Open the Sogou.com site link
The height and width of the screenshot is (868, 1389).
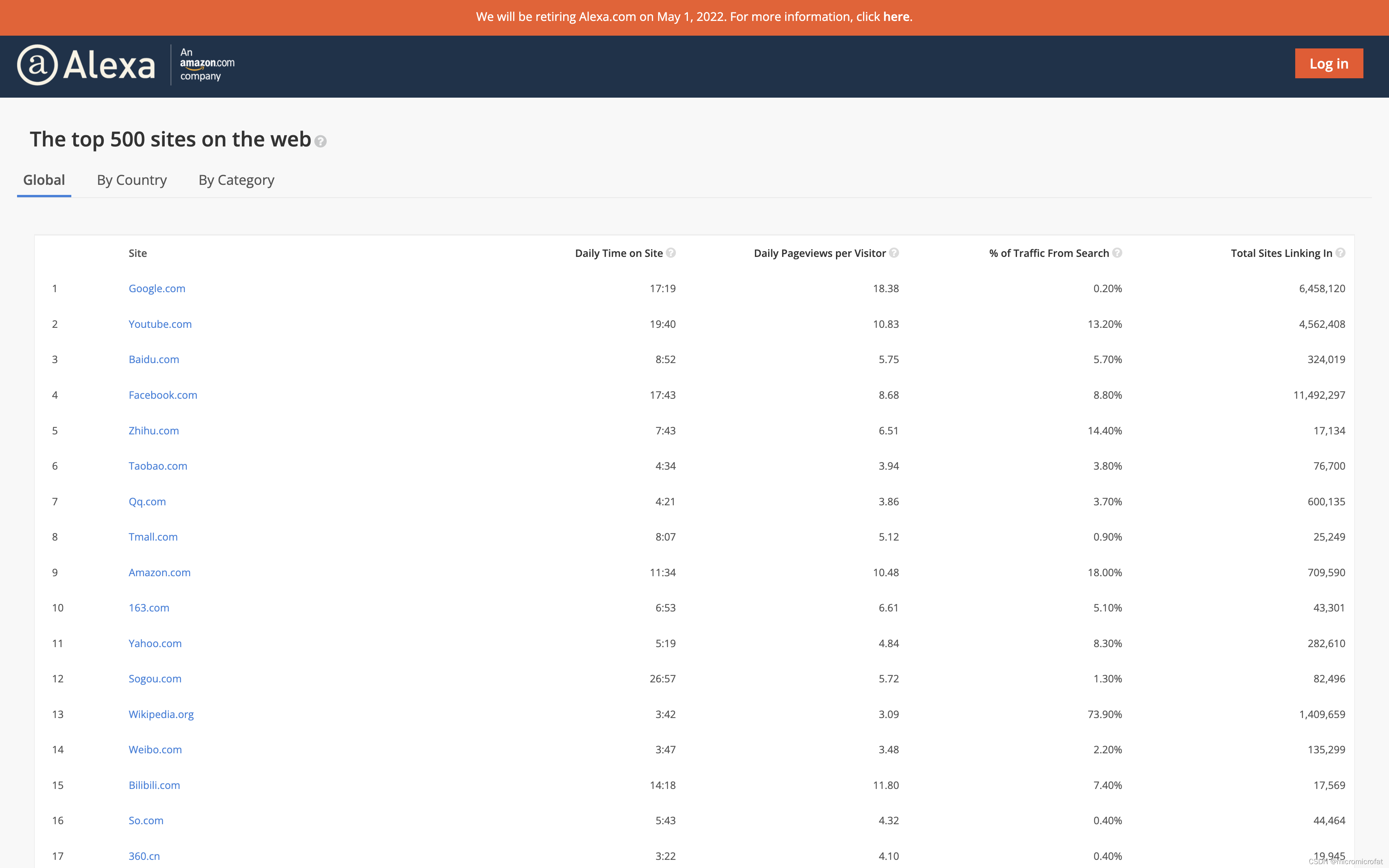pos(155,679)
